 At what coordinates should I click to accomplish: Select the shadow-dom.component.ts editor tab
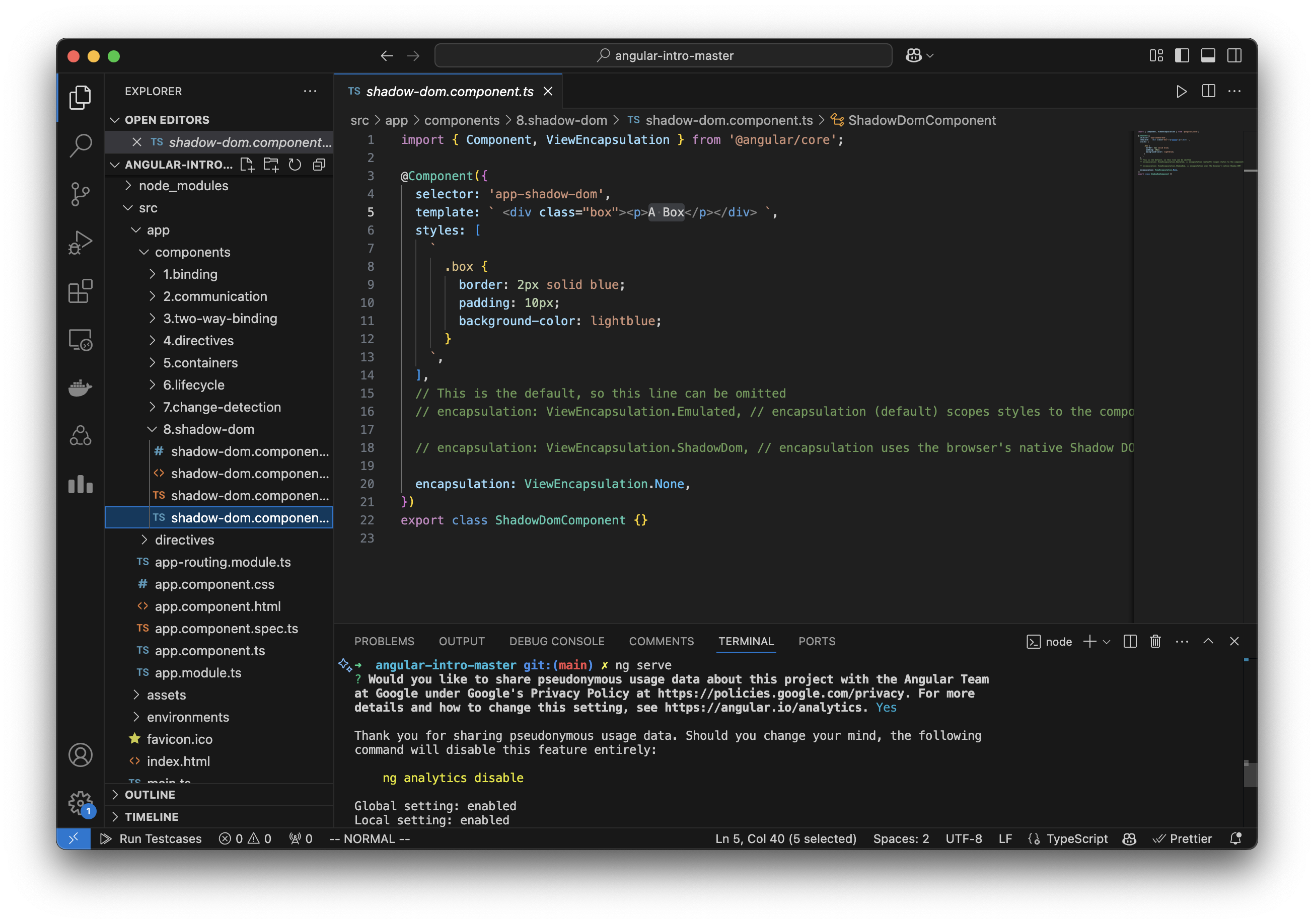tap(449, 92)
